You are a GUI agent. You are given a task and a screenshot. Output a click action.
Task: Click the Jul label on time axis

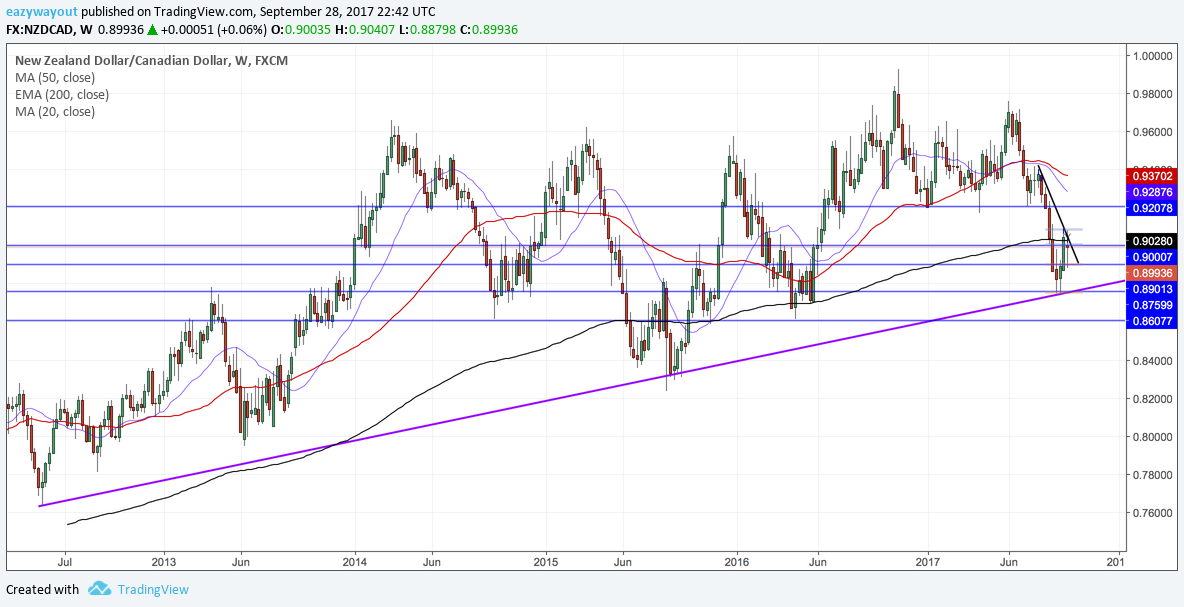65,562
